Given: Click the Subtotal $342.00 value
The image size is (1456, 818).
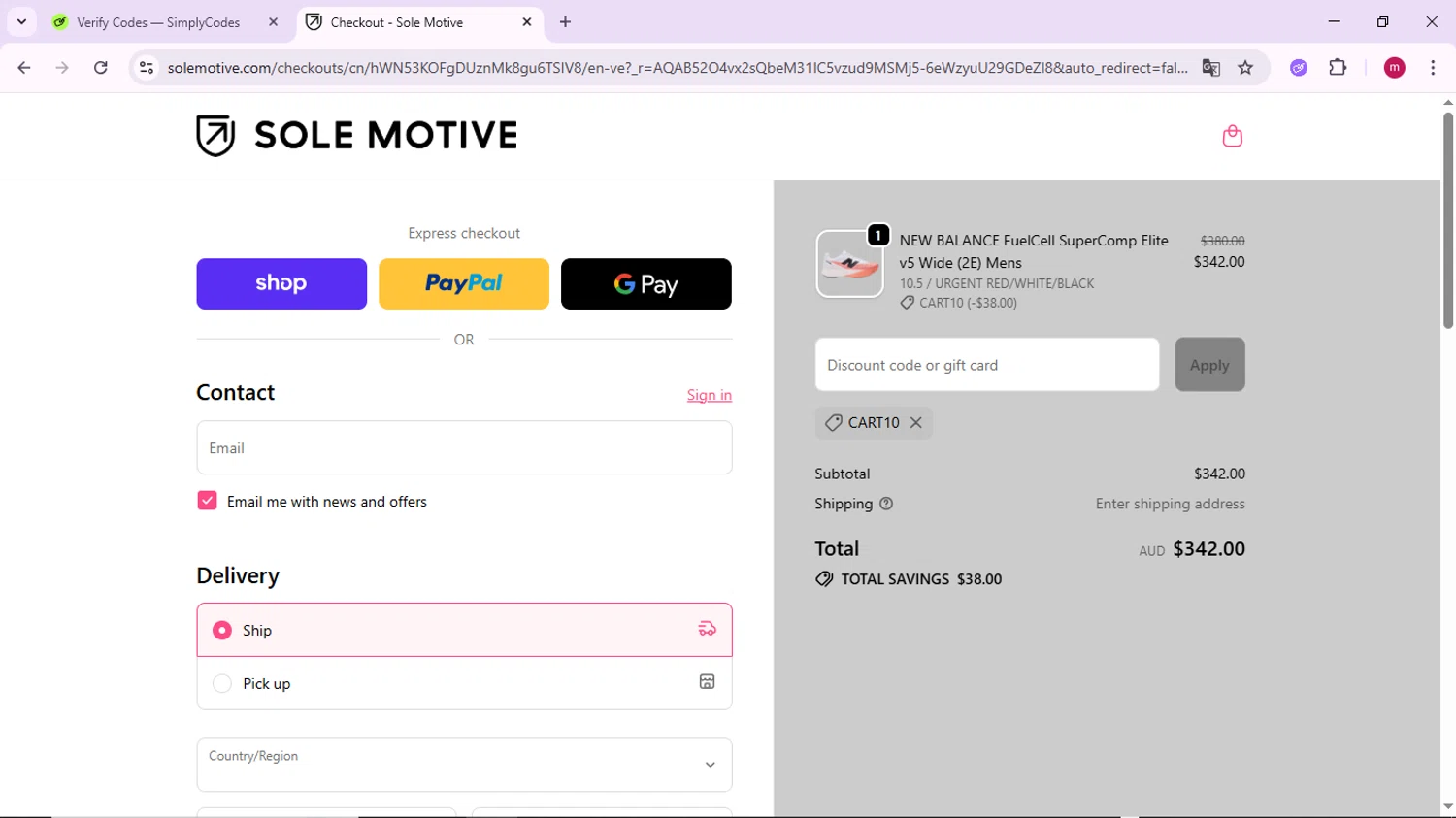Looking at the screenshot, I should (1219, 474).
